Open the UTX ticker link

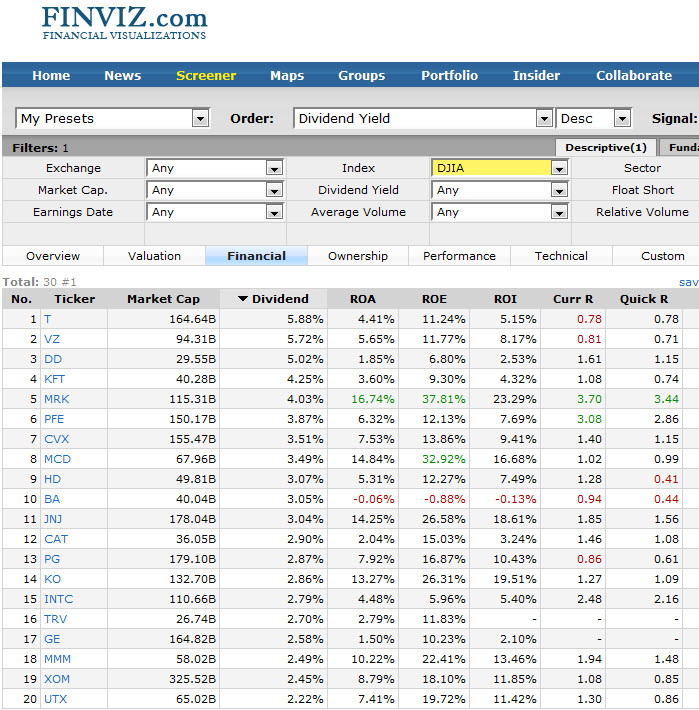(x=56, y=699)
